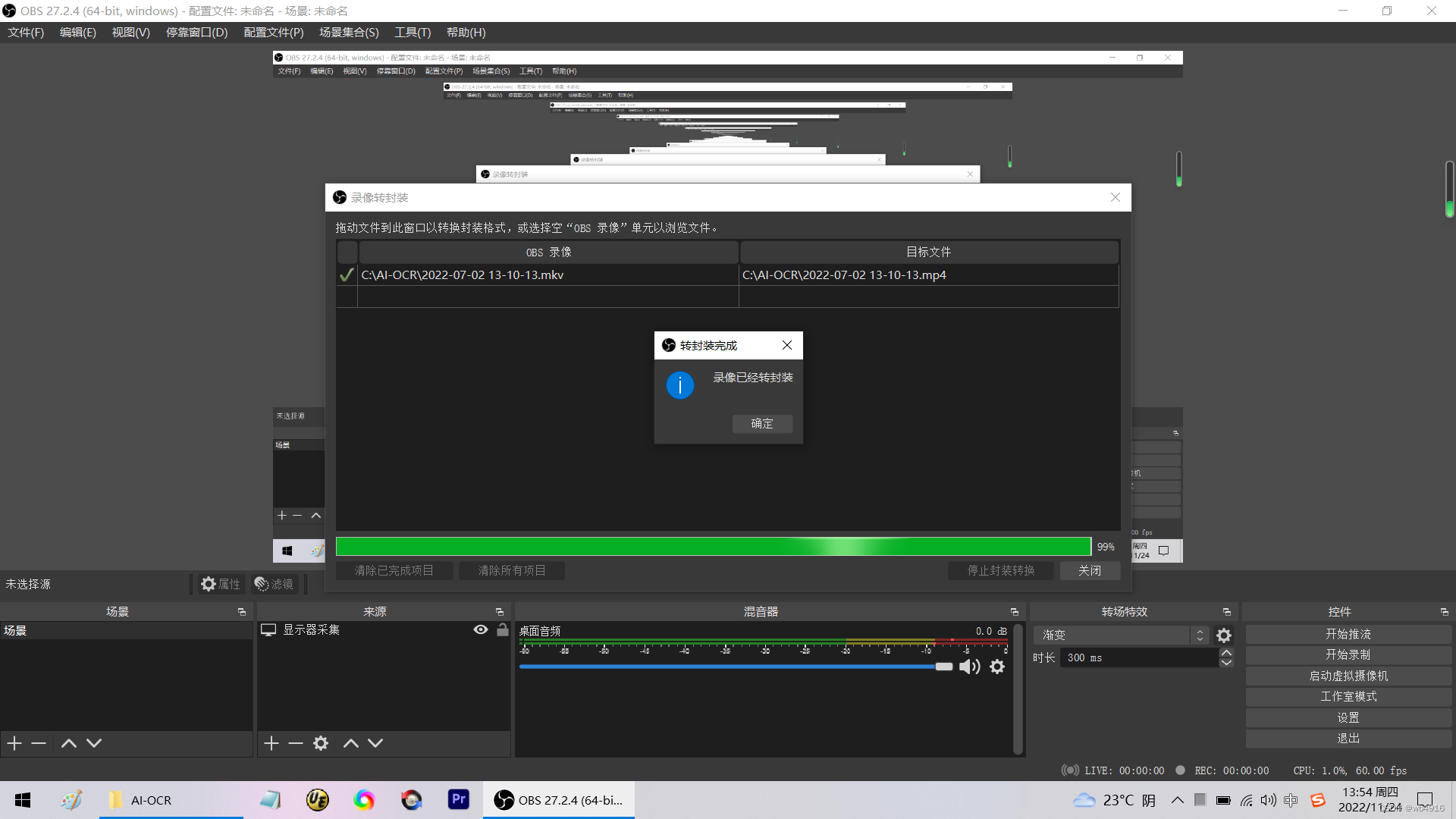1456x819 pixels.
Task: Open the 渐变 transition dropdown
Action: (1122, 635)
